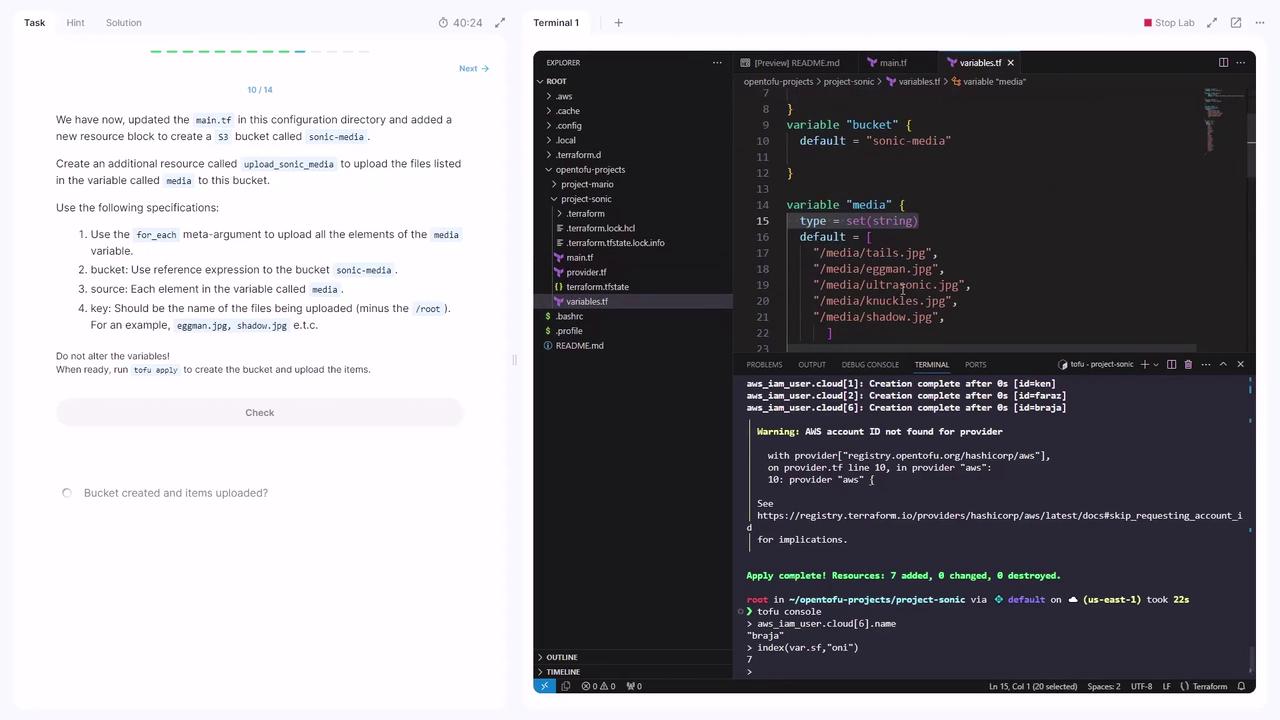1280x720 pixels.
Task: Kill the terminal with trash icon
Action: point(1188,364)
